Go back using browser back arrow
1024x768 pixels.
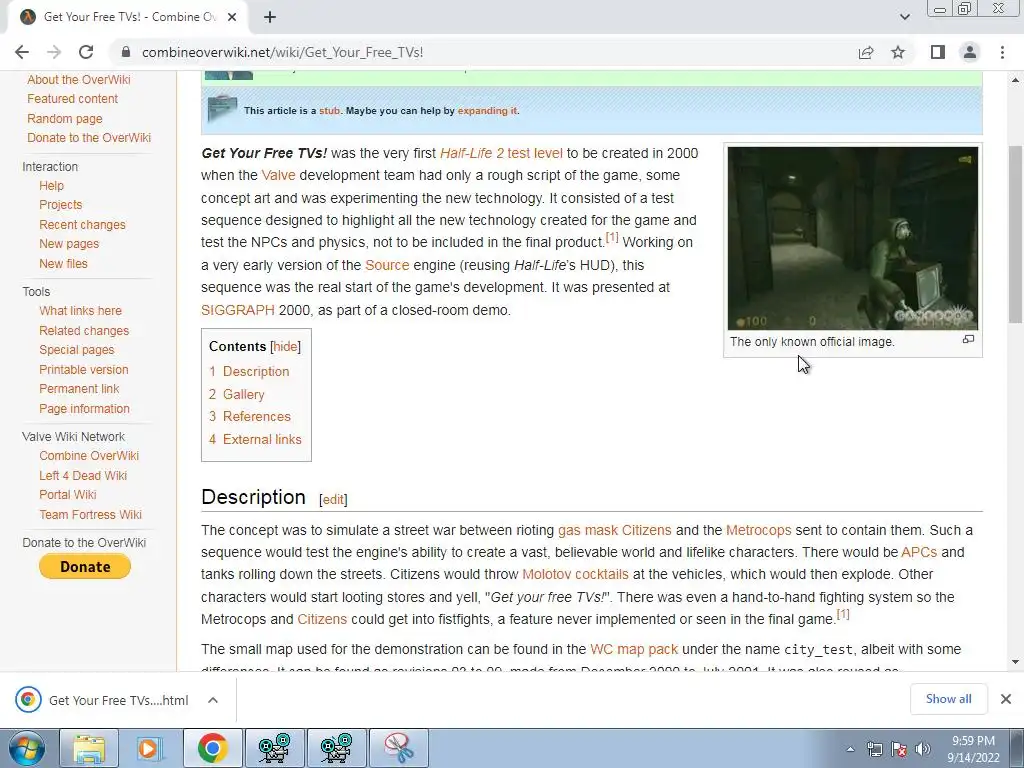(x=22, y=52)
